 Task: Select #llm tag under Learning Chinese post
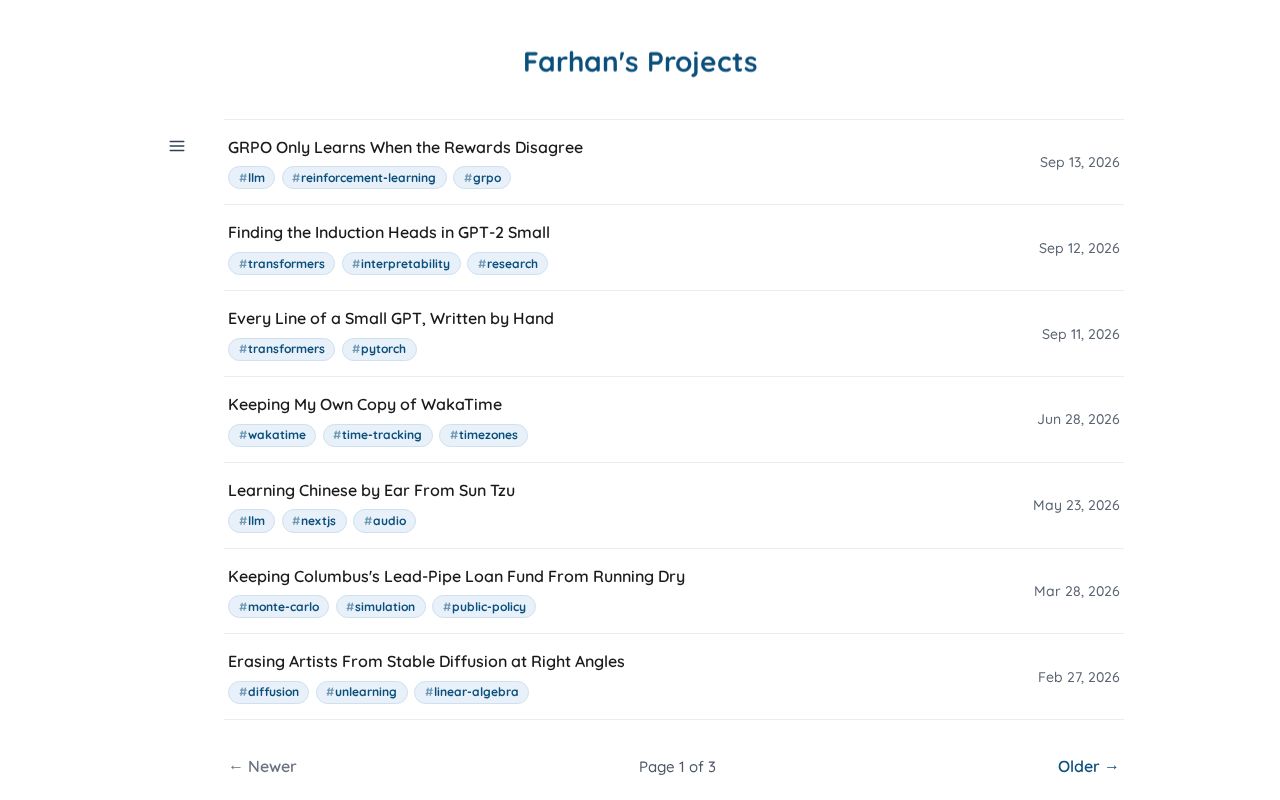pyautogui.click(x=251, y=521)
